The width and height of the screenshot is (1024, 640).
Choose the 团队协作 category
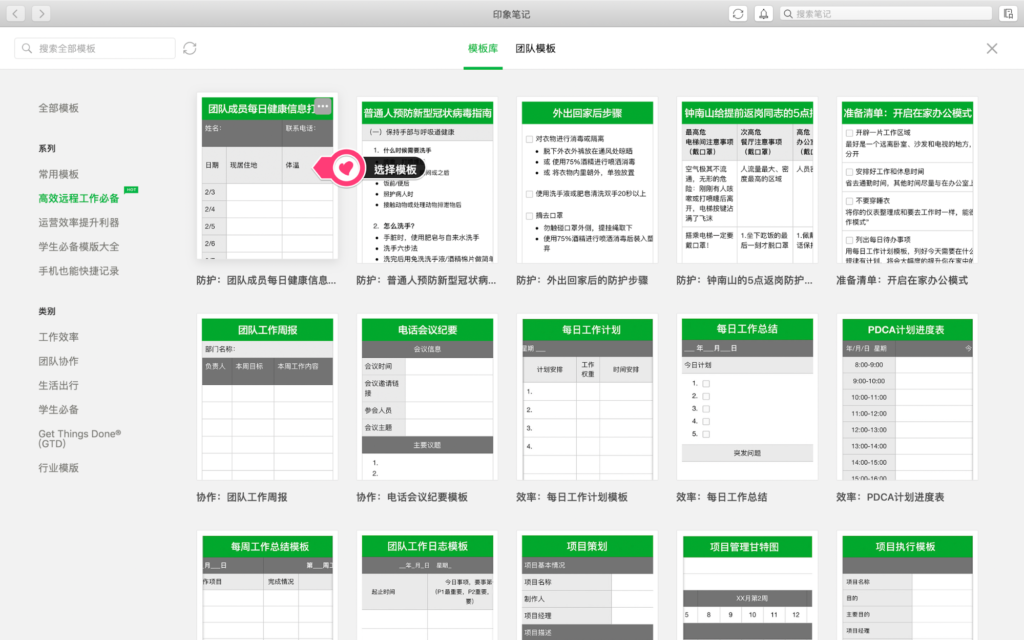58,361
